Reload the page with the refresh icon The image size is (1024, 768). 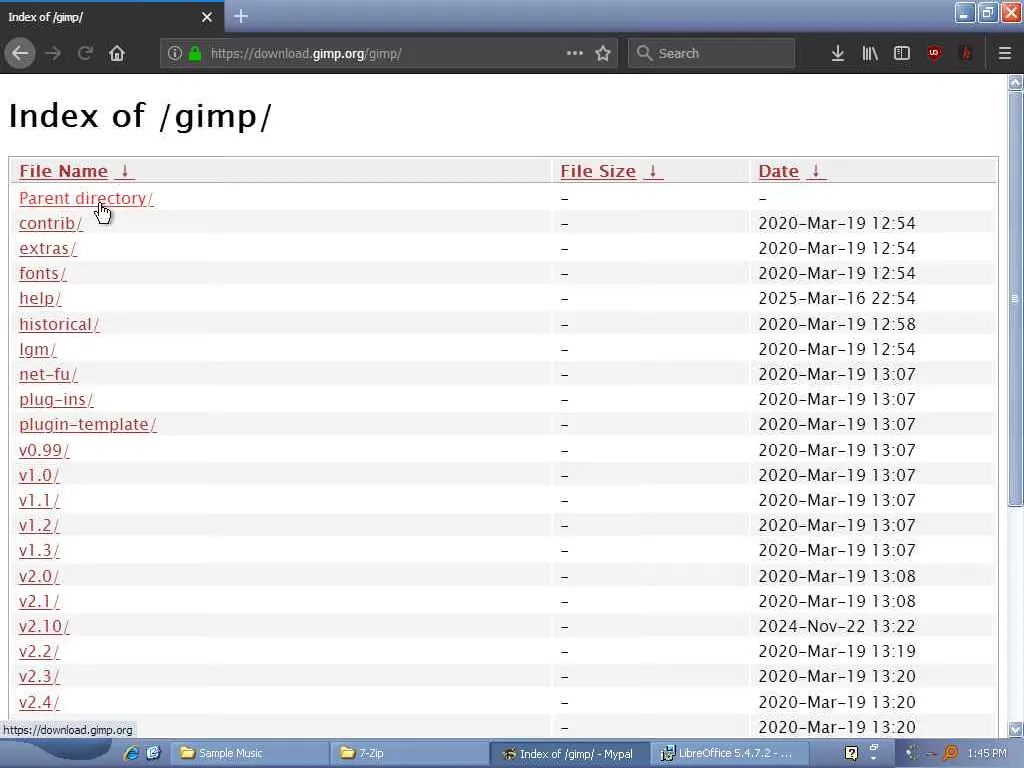coord(85,54)
